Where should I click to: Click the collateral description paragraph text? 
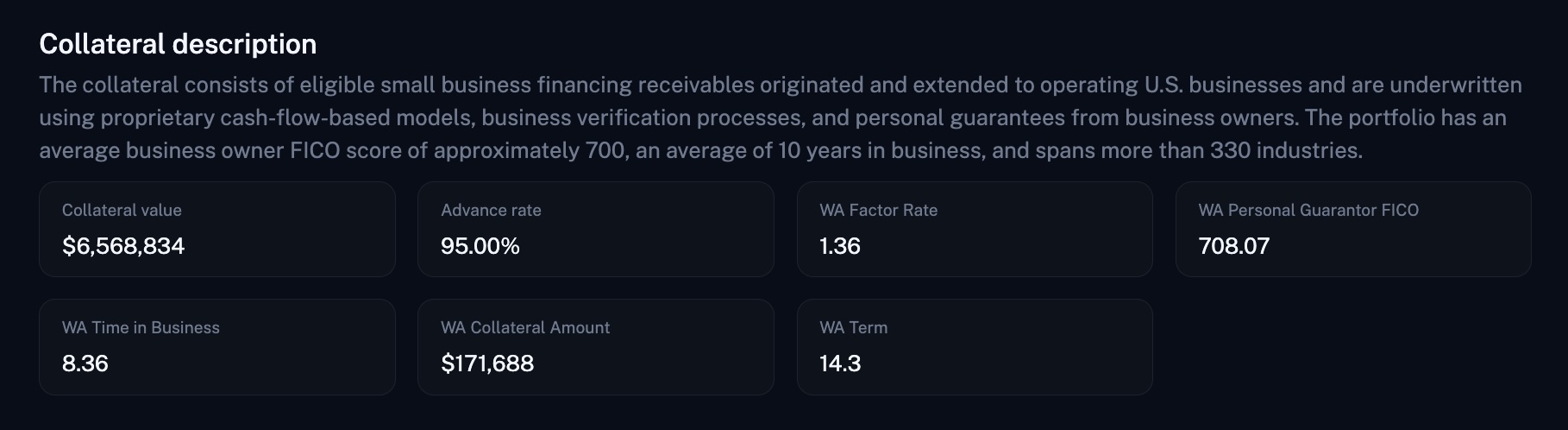(781, 117)
